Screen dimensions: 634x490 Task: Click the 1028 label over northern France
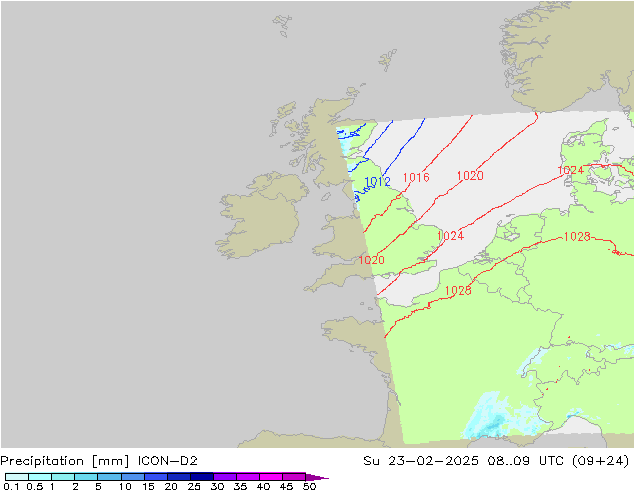pos(458,290)
